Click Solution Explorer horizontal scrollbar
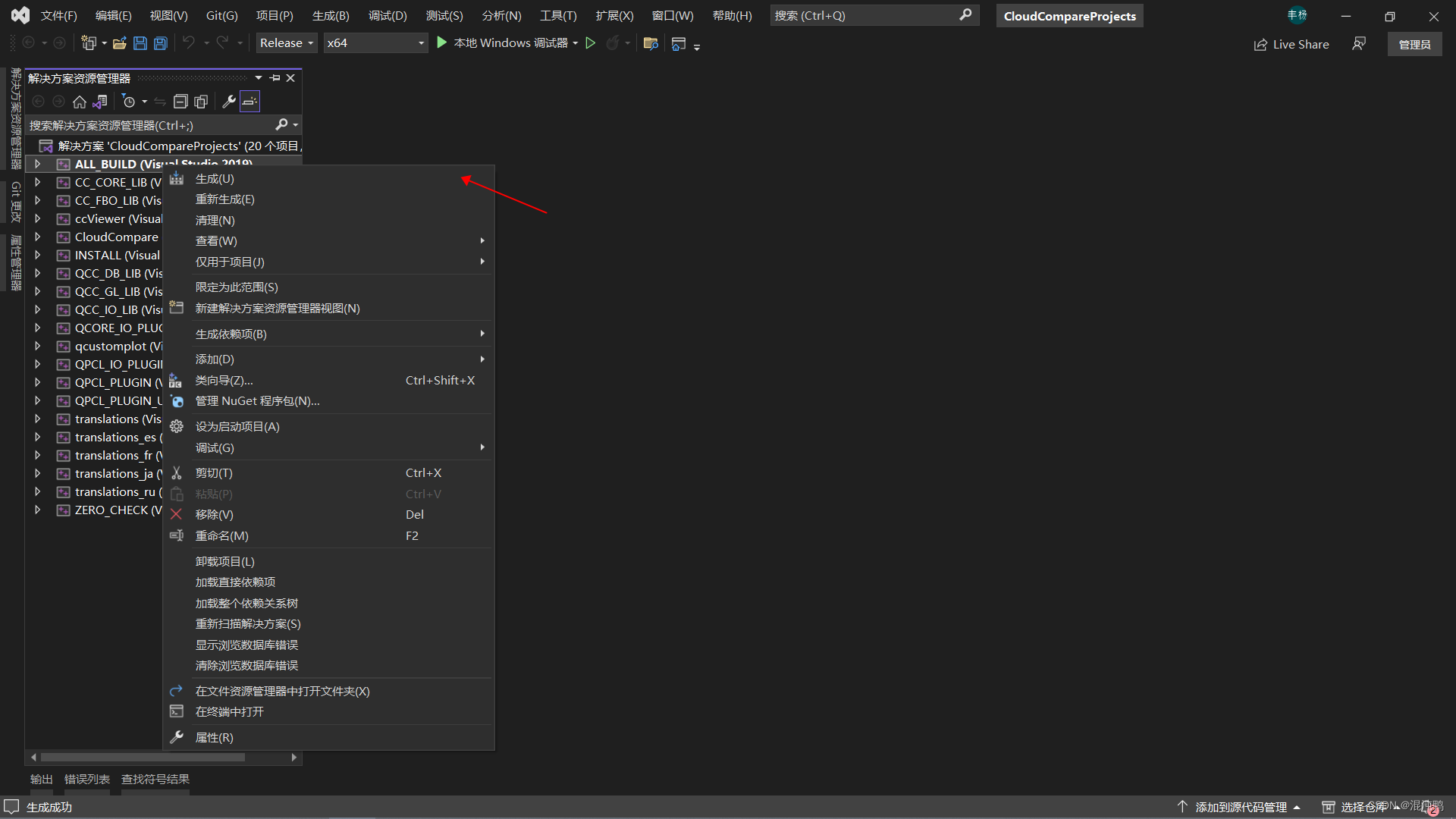This screenshot has height=819, width=1456. click(x=143, y=758)
